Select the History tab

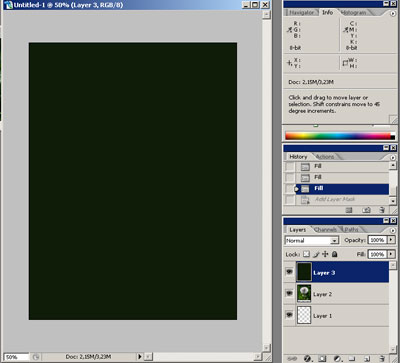[298, 156]
